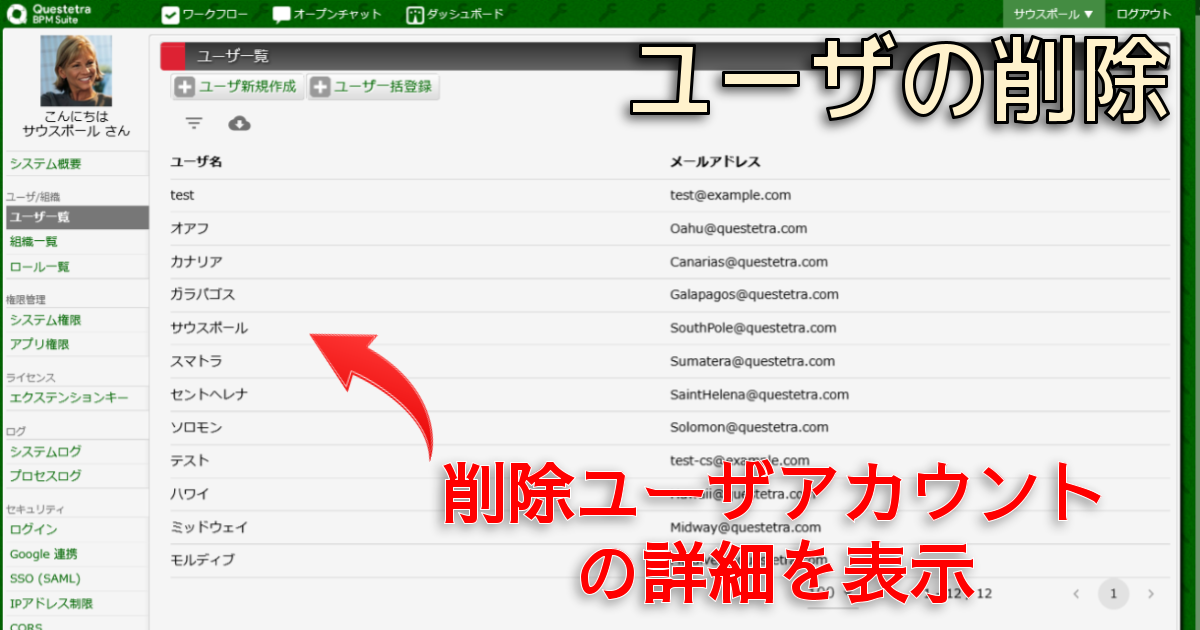Click the メールアドレス column header
This screenshot has height=630, width=1200.
(715, 161)
